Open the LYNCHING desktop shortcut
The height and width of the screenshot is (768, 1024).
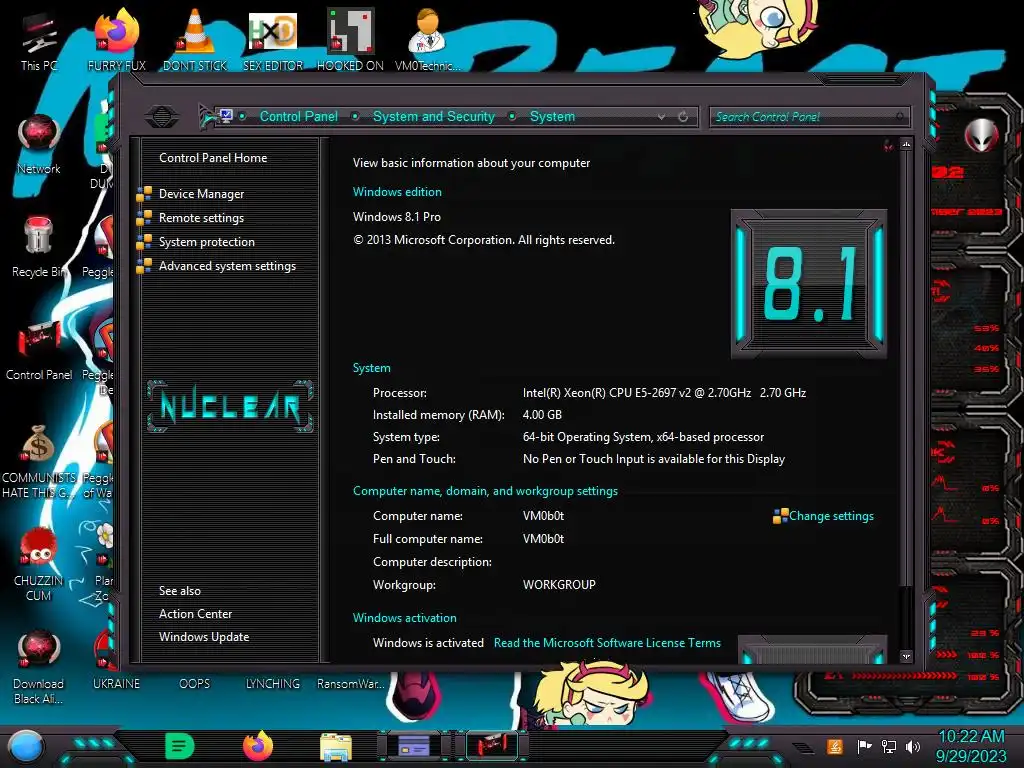coord(272,683)
